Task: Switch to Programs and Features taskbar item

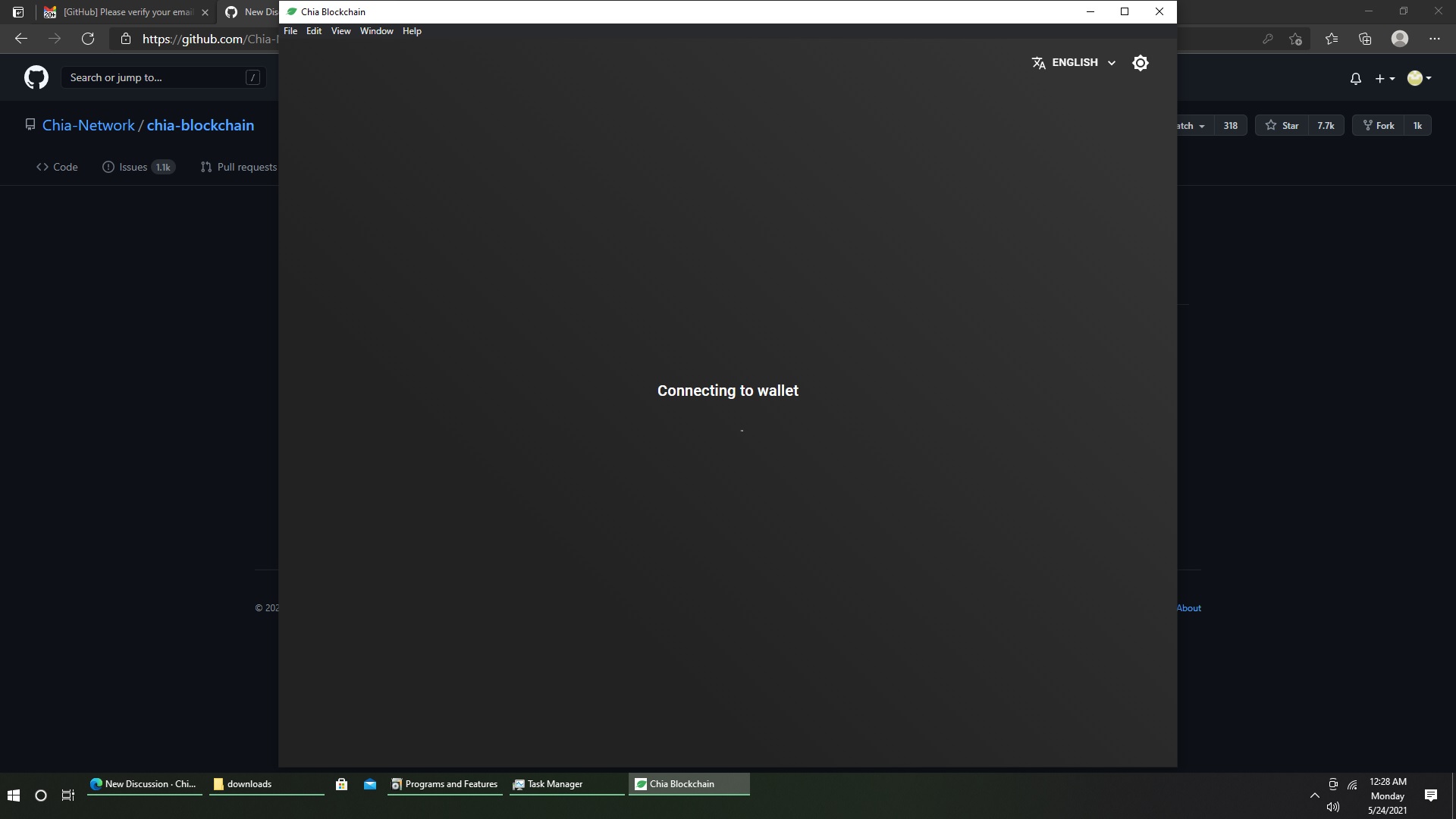Action: [x=444, y=784]
